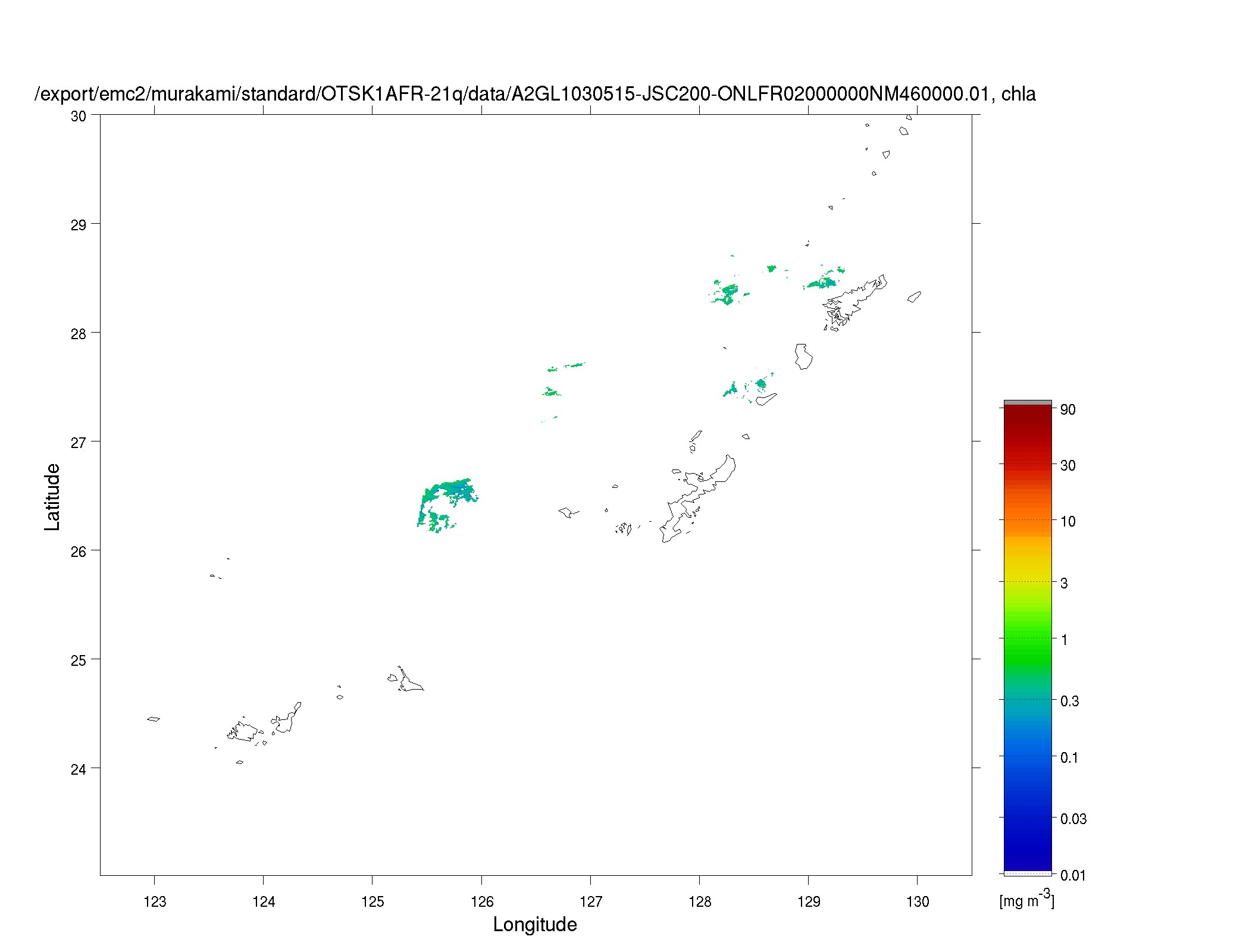Click latitude tick label 30

78,117
